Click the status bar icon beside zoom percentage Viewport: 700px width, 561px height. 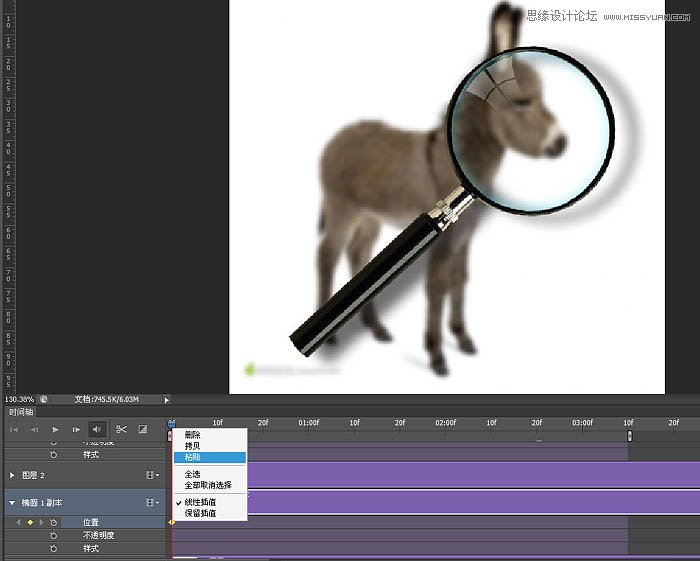click(43, 399)
